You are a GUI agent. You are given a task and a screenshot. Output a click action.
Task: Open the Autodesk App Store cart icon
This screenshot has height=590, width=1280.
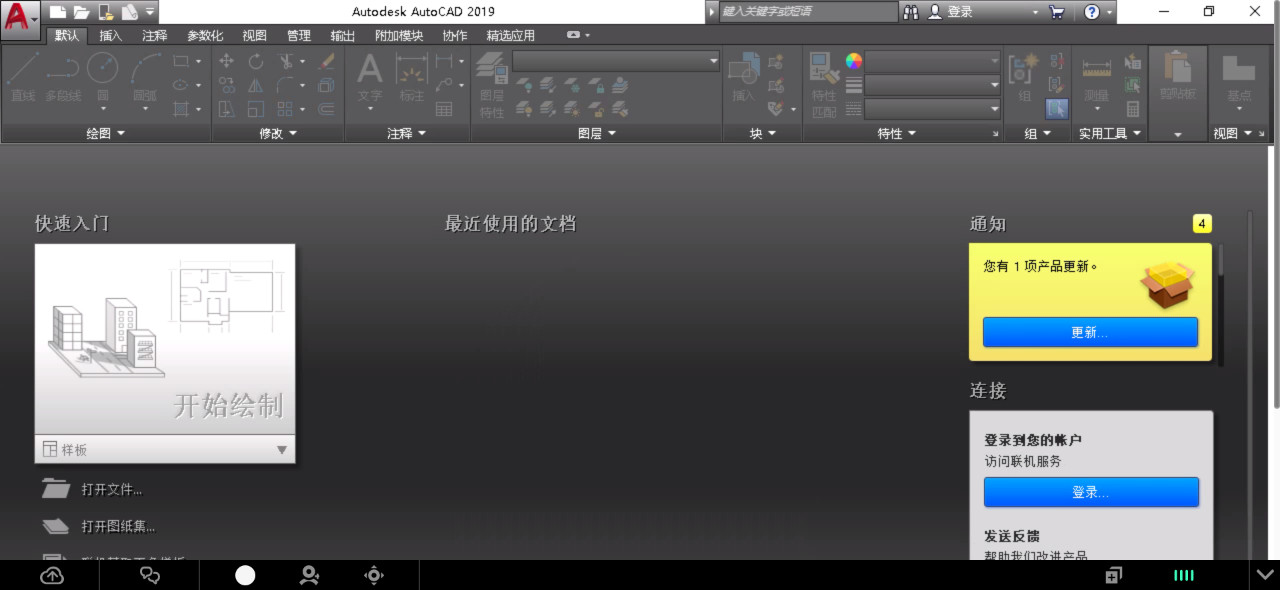[x=1057, y=12]
